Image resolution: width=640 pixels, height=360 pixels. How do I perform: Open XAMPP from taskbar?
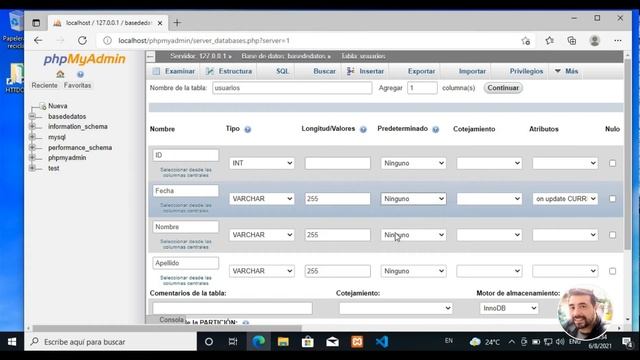click(x=357, y=342)
